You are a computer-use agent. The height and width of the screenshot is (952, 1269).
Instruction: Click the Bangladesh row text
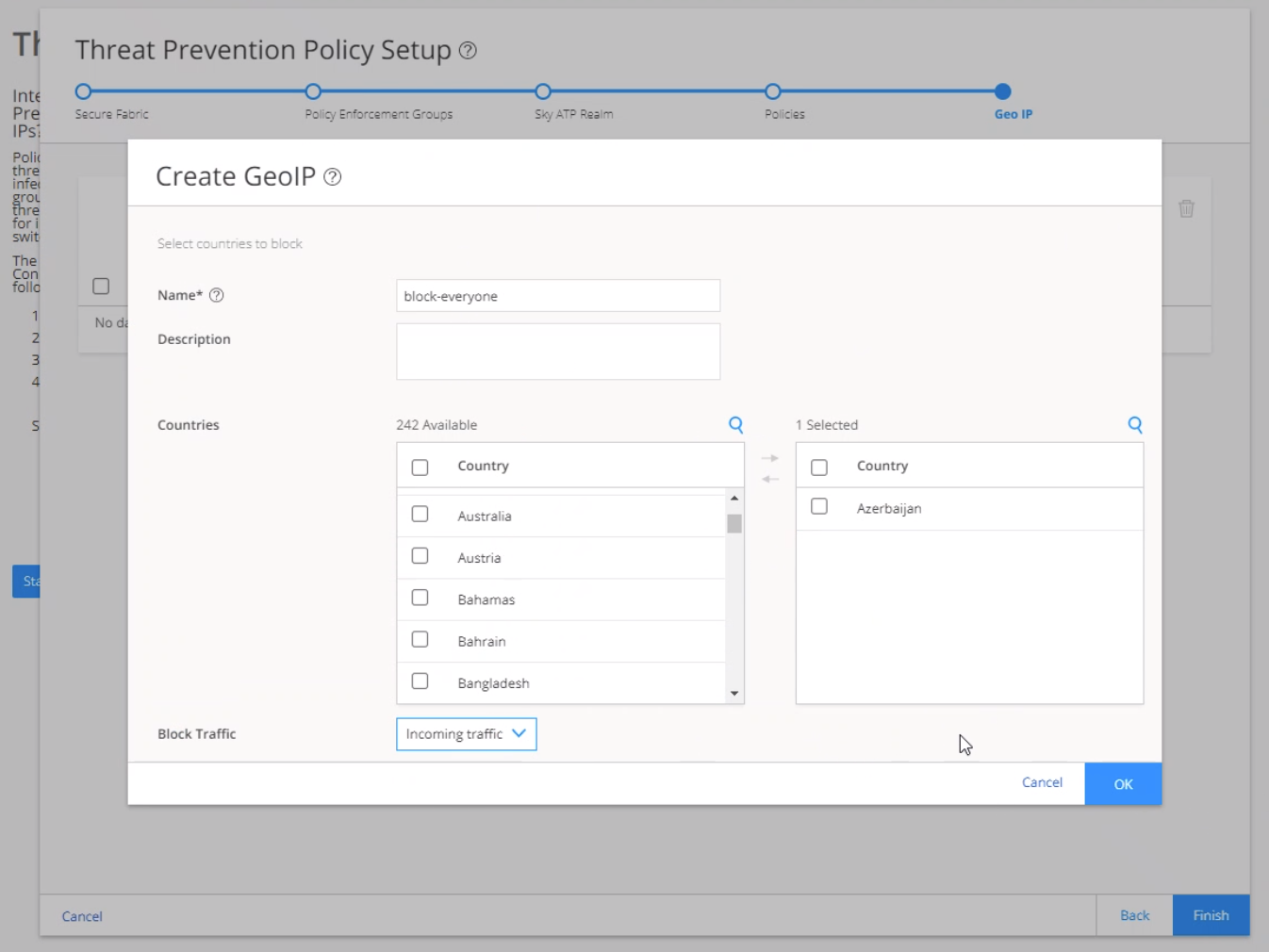pyautogui.click(x=493, y=683)
